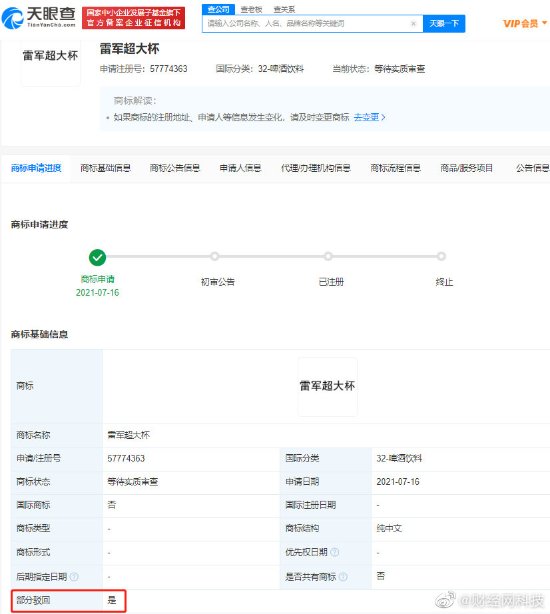Click the 初审公告 progress step marker
550x614 pixels.
click(215, 256)
